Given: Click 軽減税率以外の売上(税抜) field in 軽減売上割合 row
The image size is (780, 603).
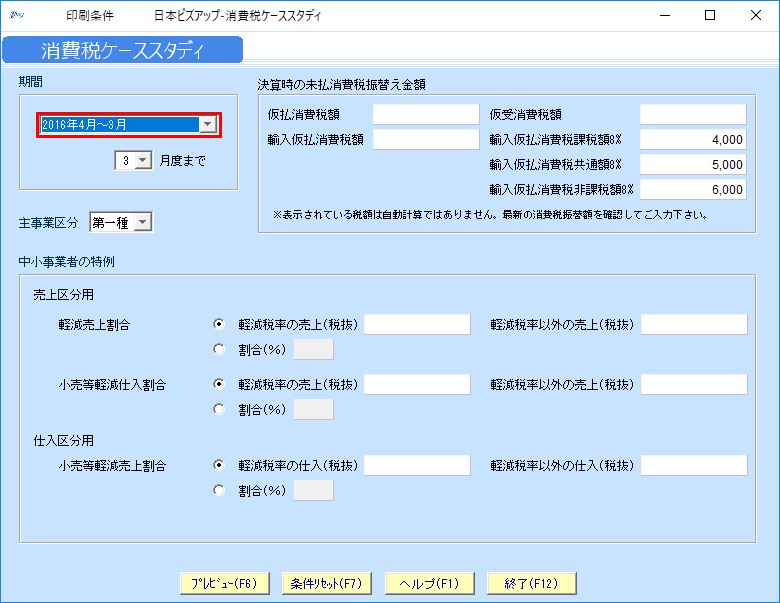Looking at the screenshot, I should (694, 324).
